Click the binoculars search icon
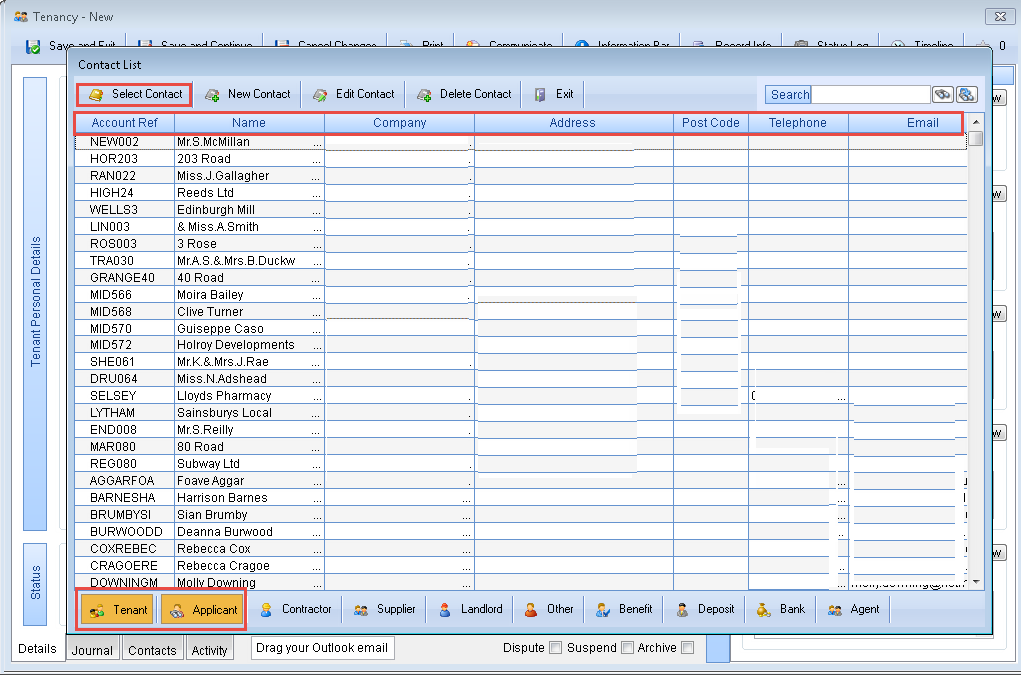1021x675 pixels. [x=942, y=94]
